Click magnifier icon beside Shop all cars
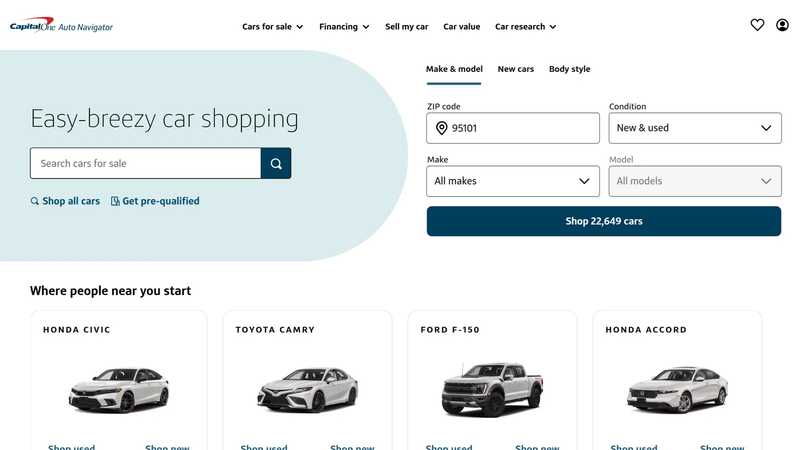 [35, 201]
